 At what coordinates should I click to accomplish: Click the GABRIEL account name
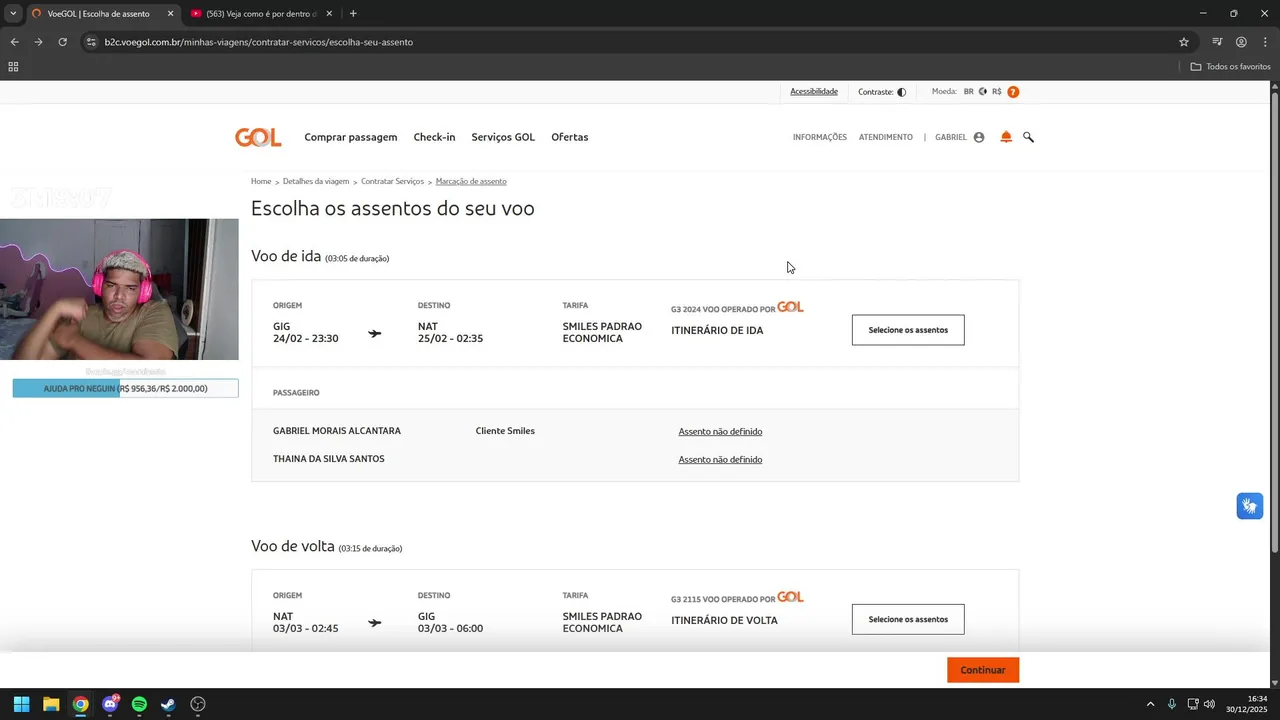pos(951,137)
